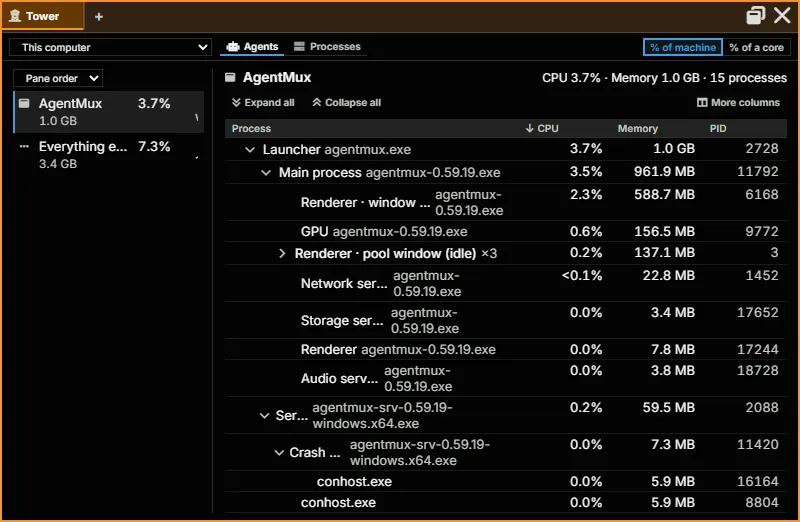Viewport: 800px width, 522px height.
Task: Click the restore window icon
Action: [756, 15]
